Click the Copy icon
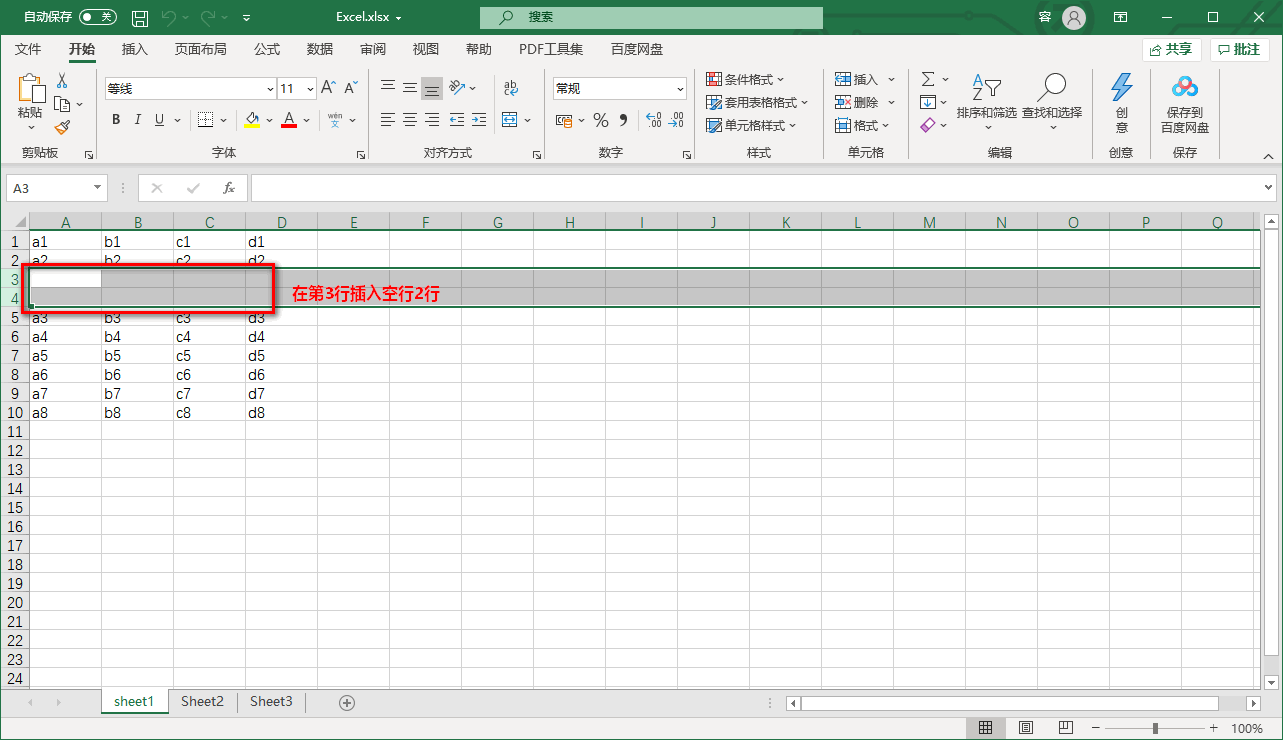Image resolution: width=1283 pixels, height=740 pixels. tap(62, 104)
